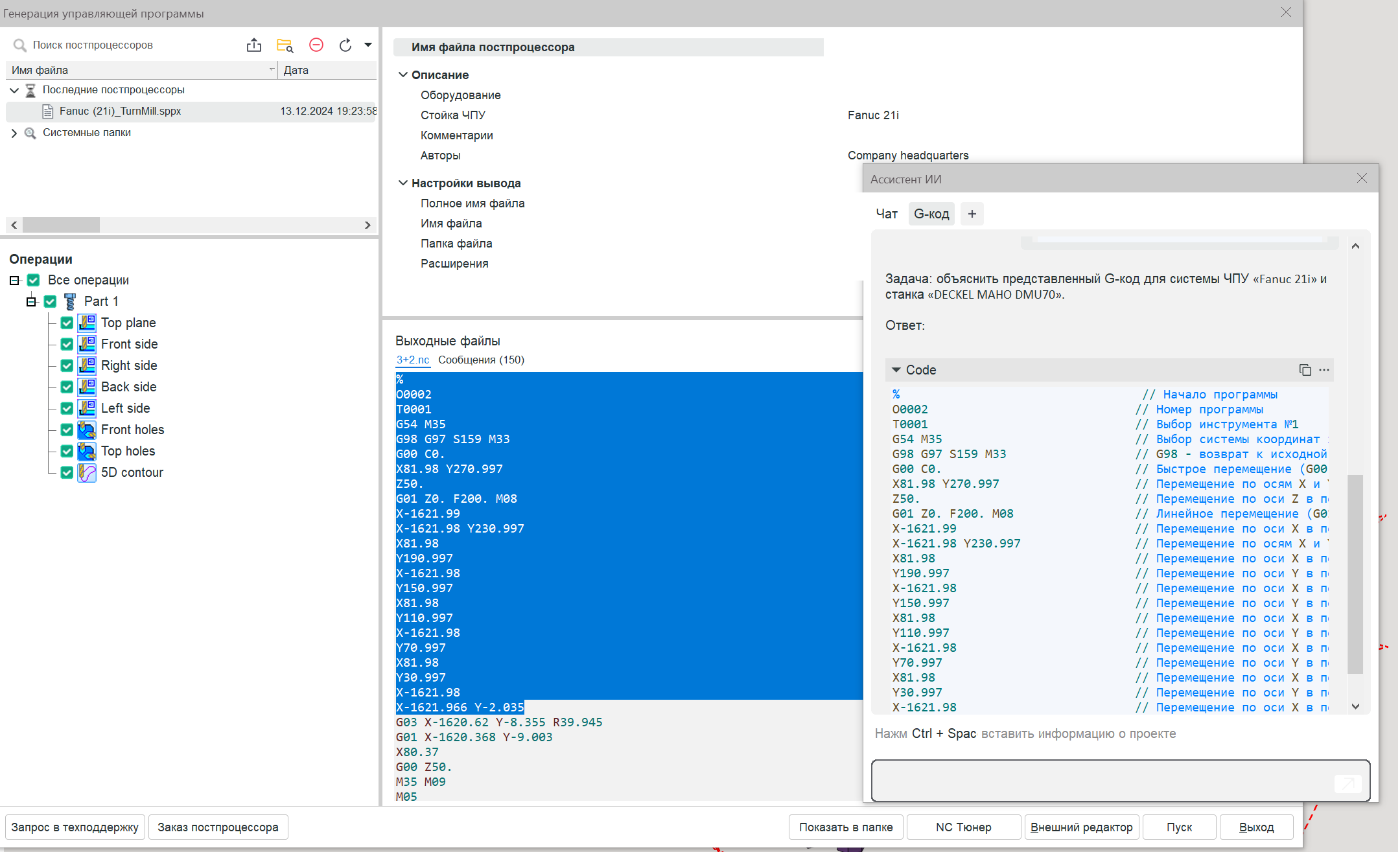Copy code using Code block copy icon
The width and height of the screenshot is (1400, 852).
coord(1305,370)
